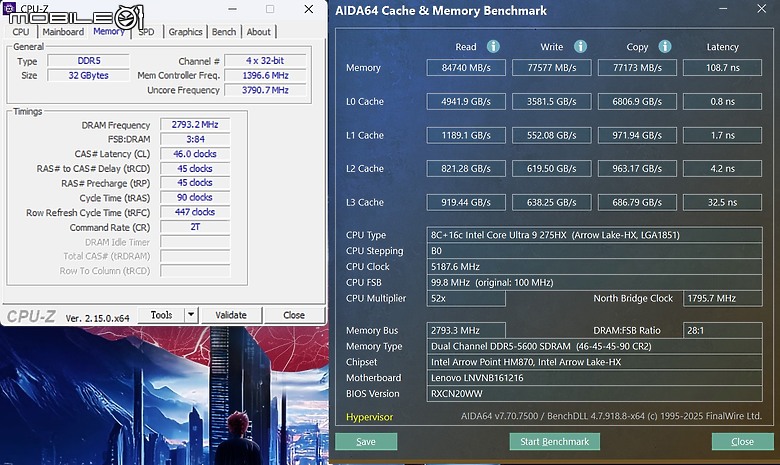Screen dimensions: 780x465
Task: Minimize the AIDA64 benchmark window
Action: (723, 9)
